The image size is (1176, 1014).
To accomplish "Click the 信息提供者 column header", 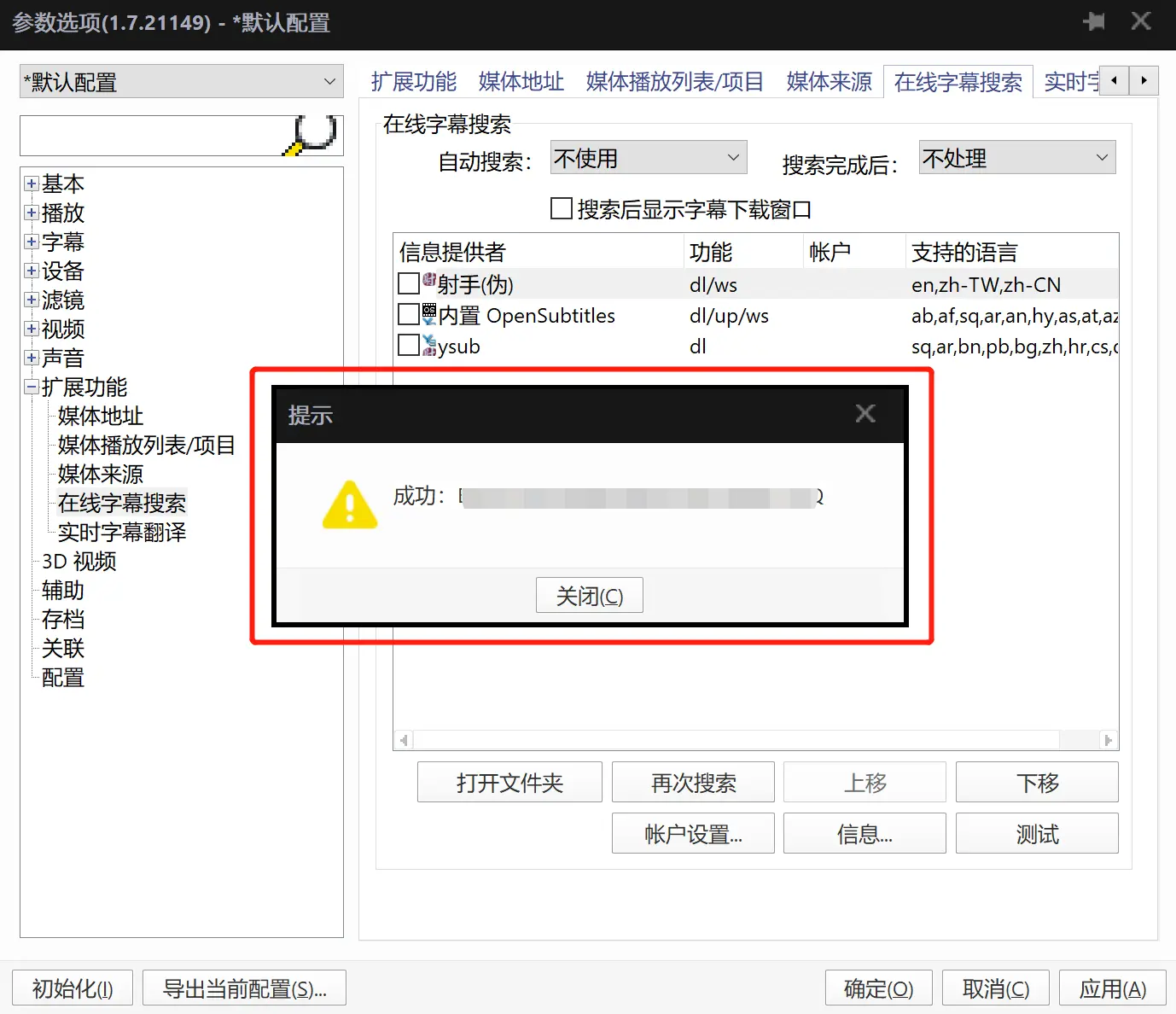I will click(539, 252).
